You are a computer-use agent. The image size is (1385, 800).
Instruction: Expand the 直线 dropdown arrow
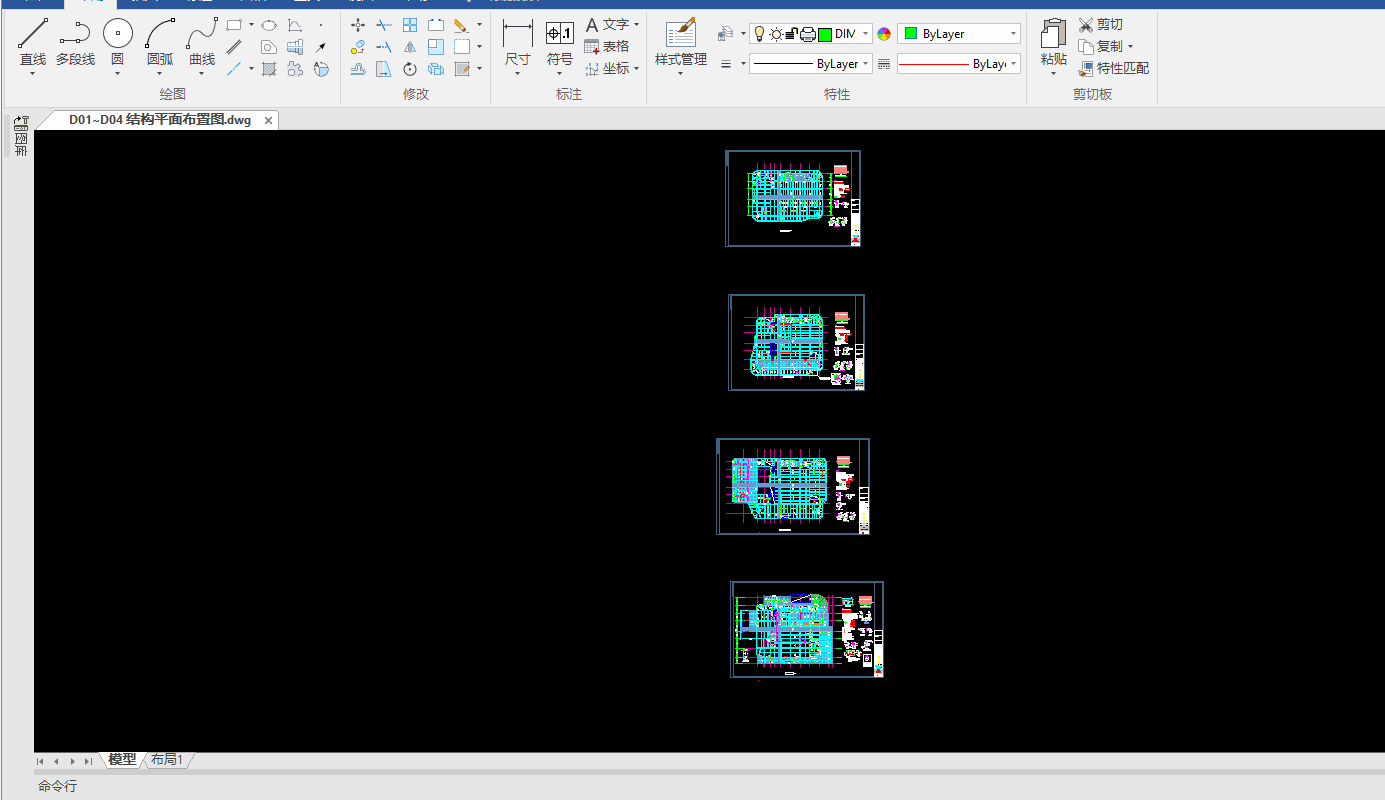tap(33, 73)
